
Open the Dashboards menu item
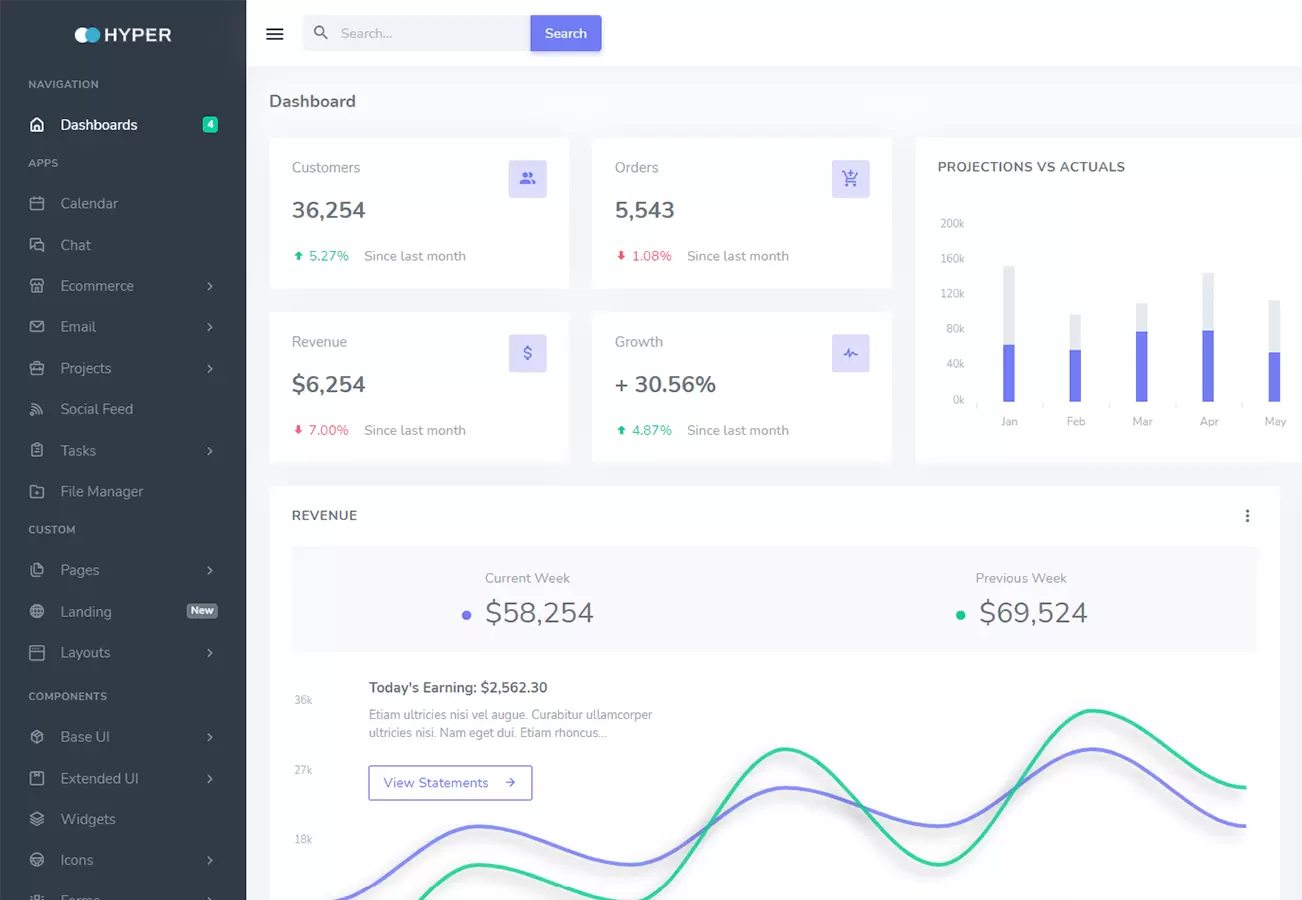click(x=123, y=125)
